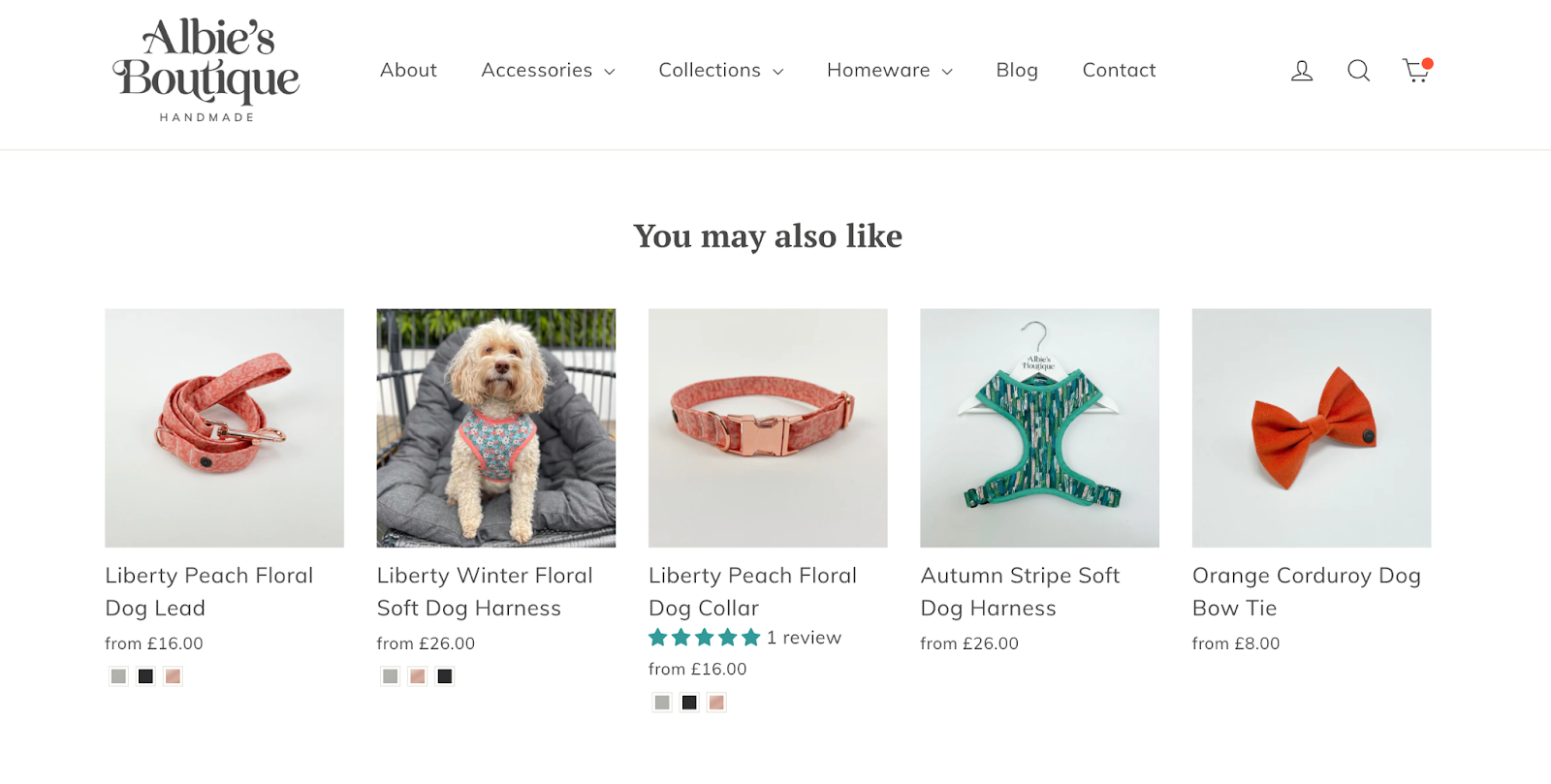The image size is (1551, 784).
Task: Click the Autumn Stripe Soft Dog Harness title
Action: (x=1020, y=591)
